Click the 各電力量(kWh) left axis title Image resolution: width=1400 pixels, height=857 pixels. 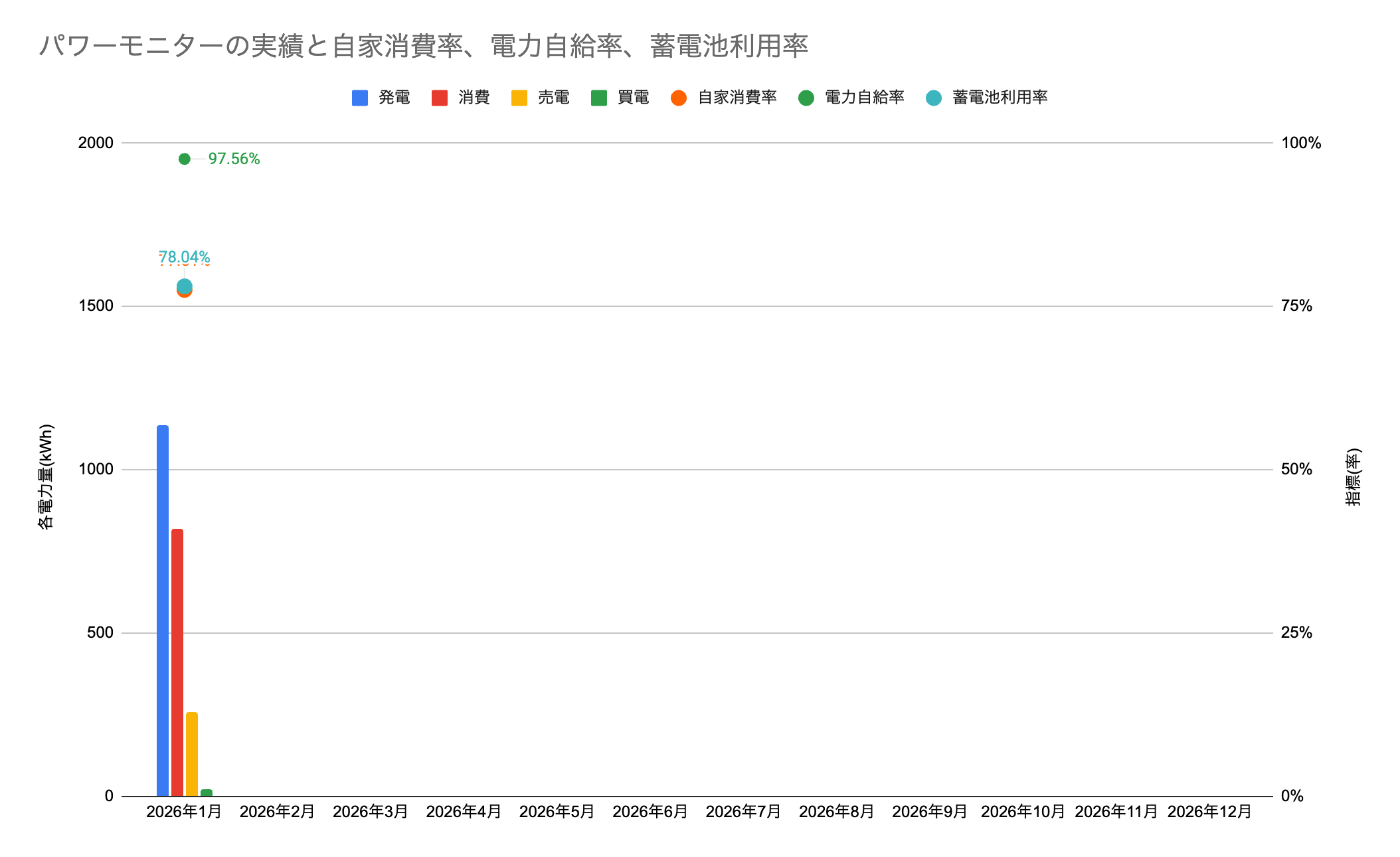click(x=45, y=476)
